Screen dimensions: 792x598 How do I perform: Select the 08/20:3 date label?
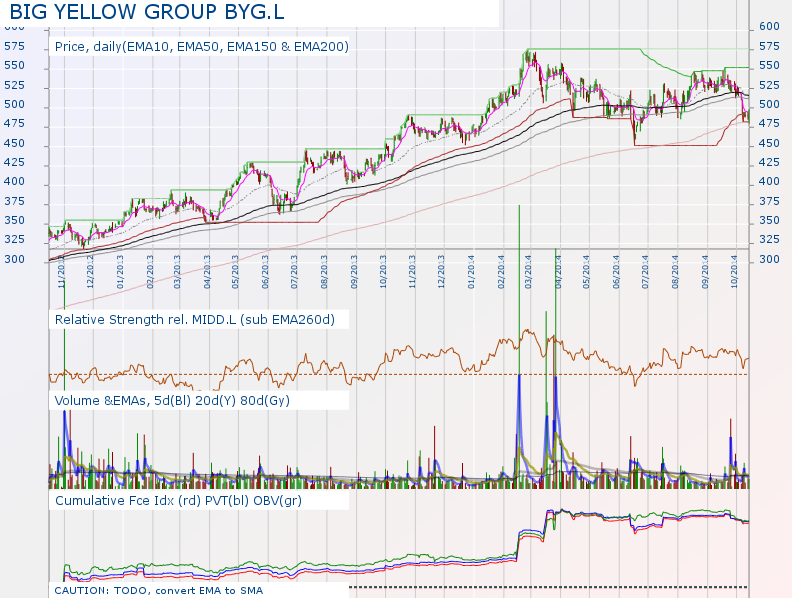pyautogui.click(x=324, y=272)
